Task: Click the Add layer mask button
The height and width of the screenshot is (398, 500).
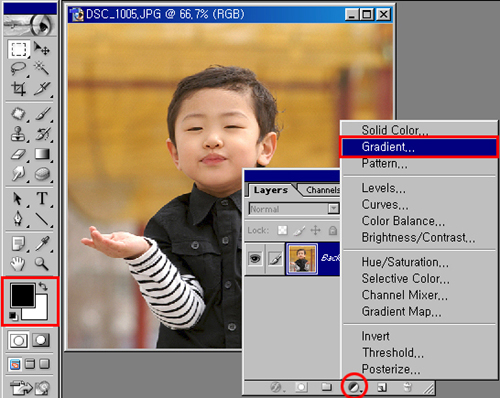Action: [x=301, y=387]
